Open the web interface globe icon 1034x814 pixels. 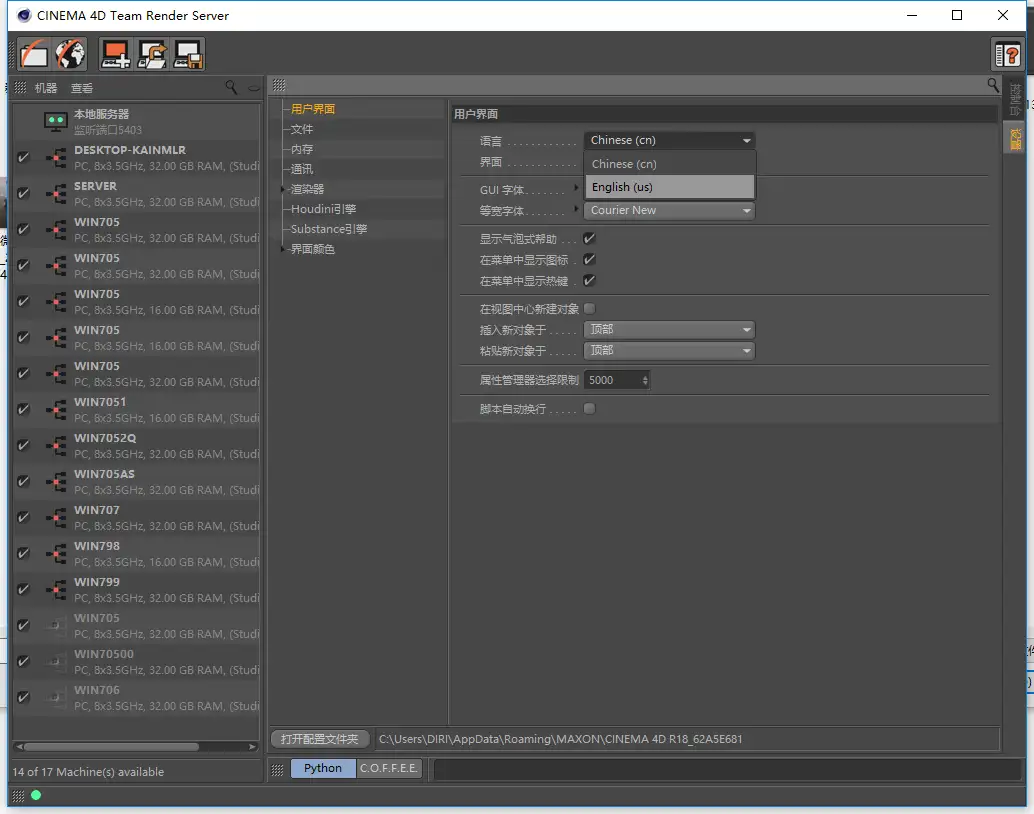71,54
